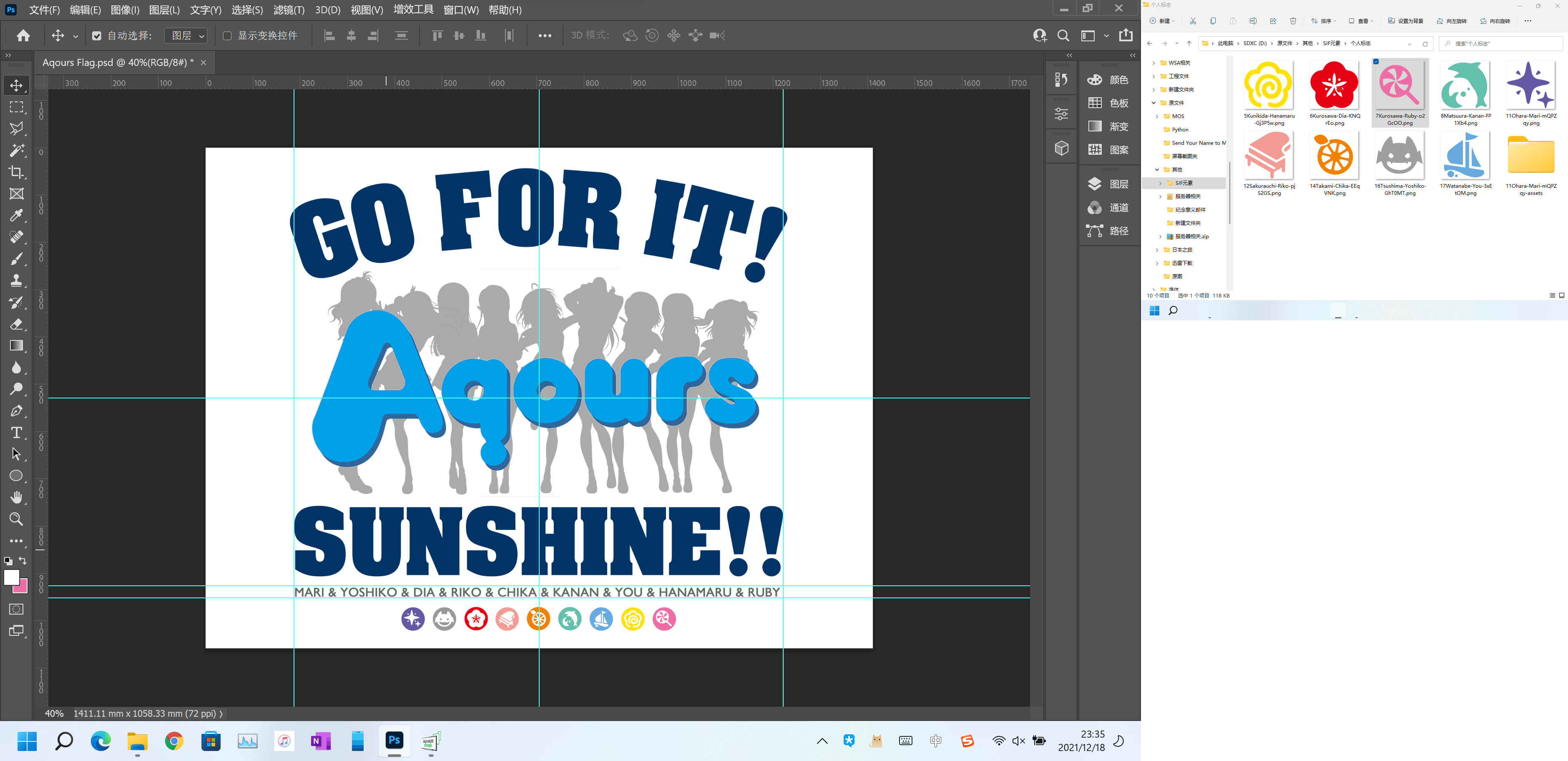The image size is (1568, 761).
Task: Open the Edit Toolbar three-dots button
Action: (16, 541)
